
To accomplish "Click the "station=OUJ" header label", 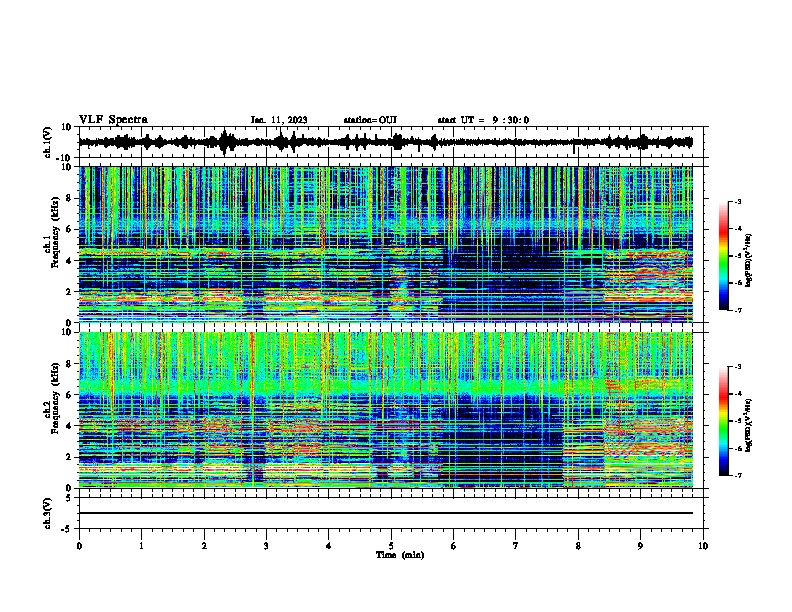I will click(370, 120).
